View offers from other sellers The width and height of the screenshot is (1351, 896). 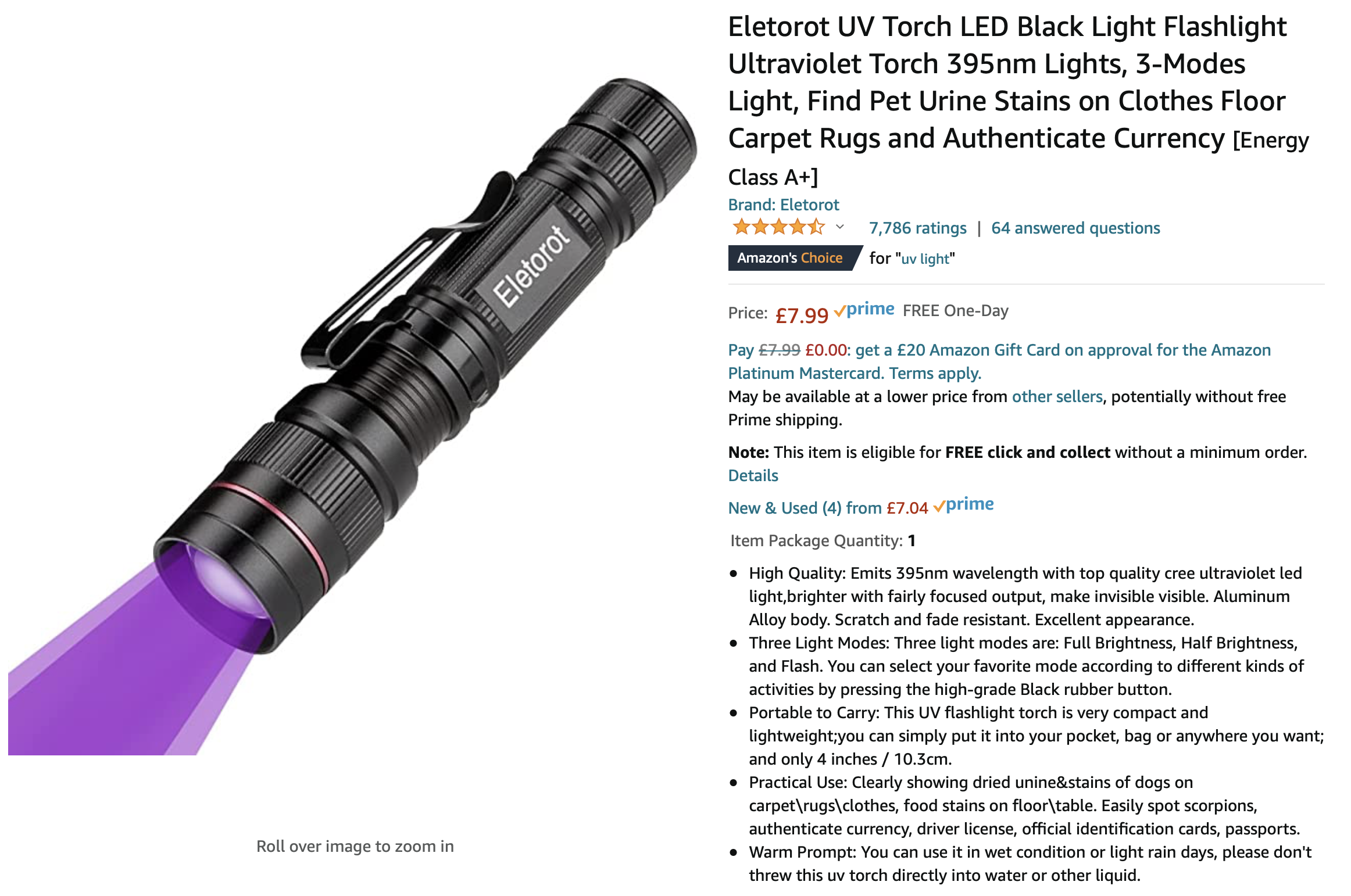(1057, 396)
